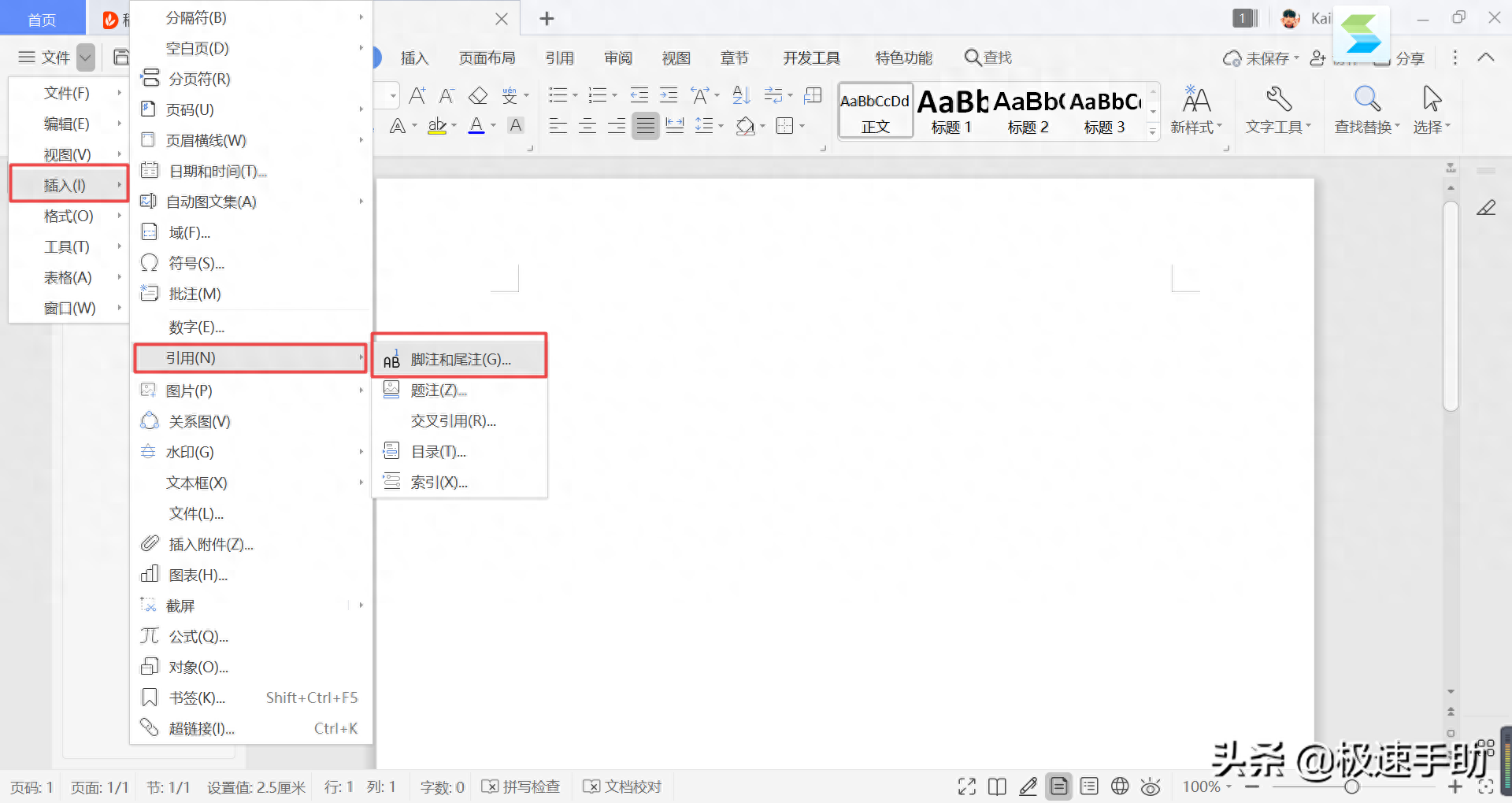Click the distributed alignment icon

[x=675, y=126]
